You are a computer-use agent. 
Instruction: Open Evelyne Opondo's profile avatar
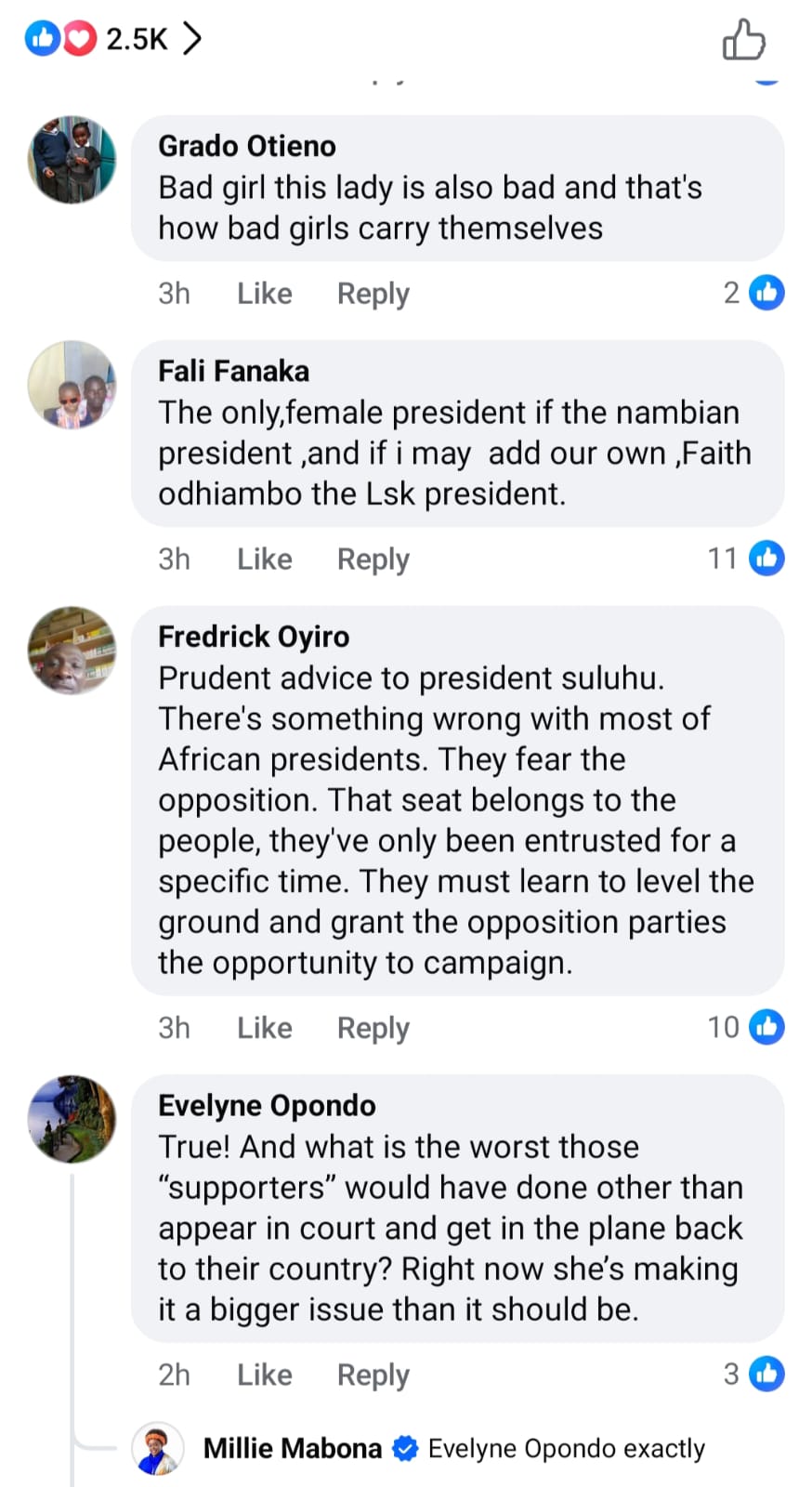(x=72, y=1119)
